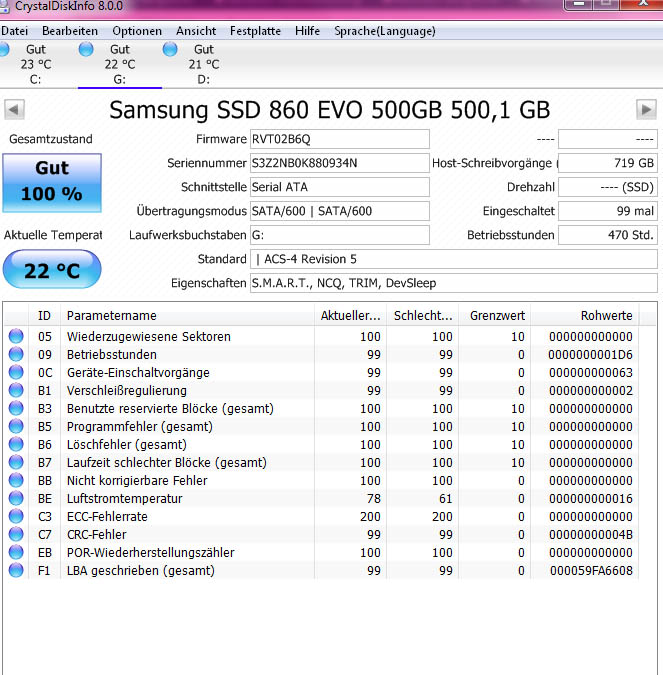Open the Optionen menu

tap(137, 31)
